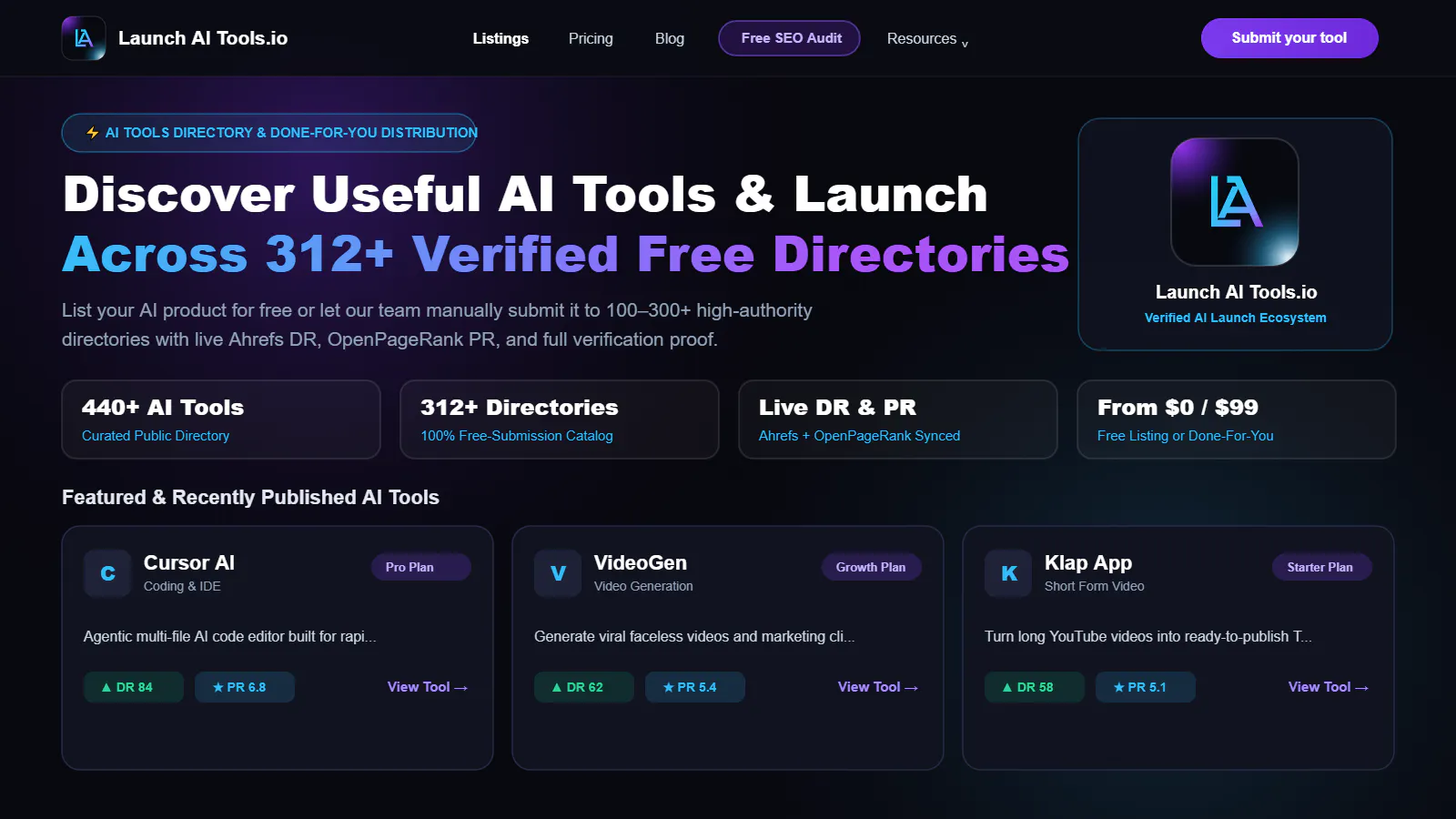Click the PR 5.4 badge
The image size is (1456, 819).
[x=695, y=687]
